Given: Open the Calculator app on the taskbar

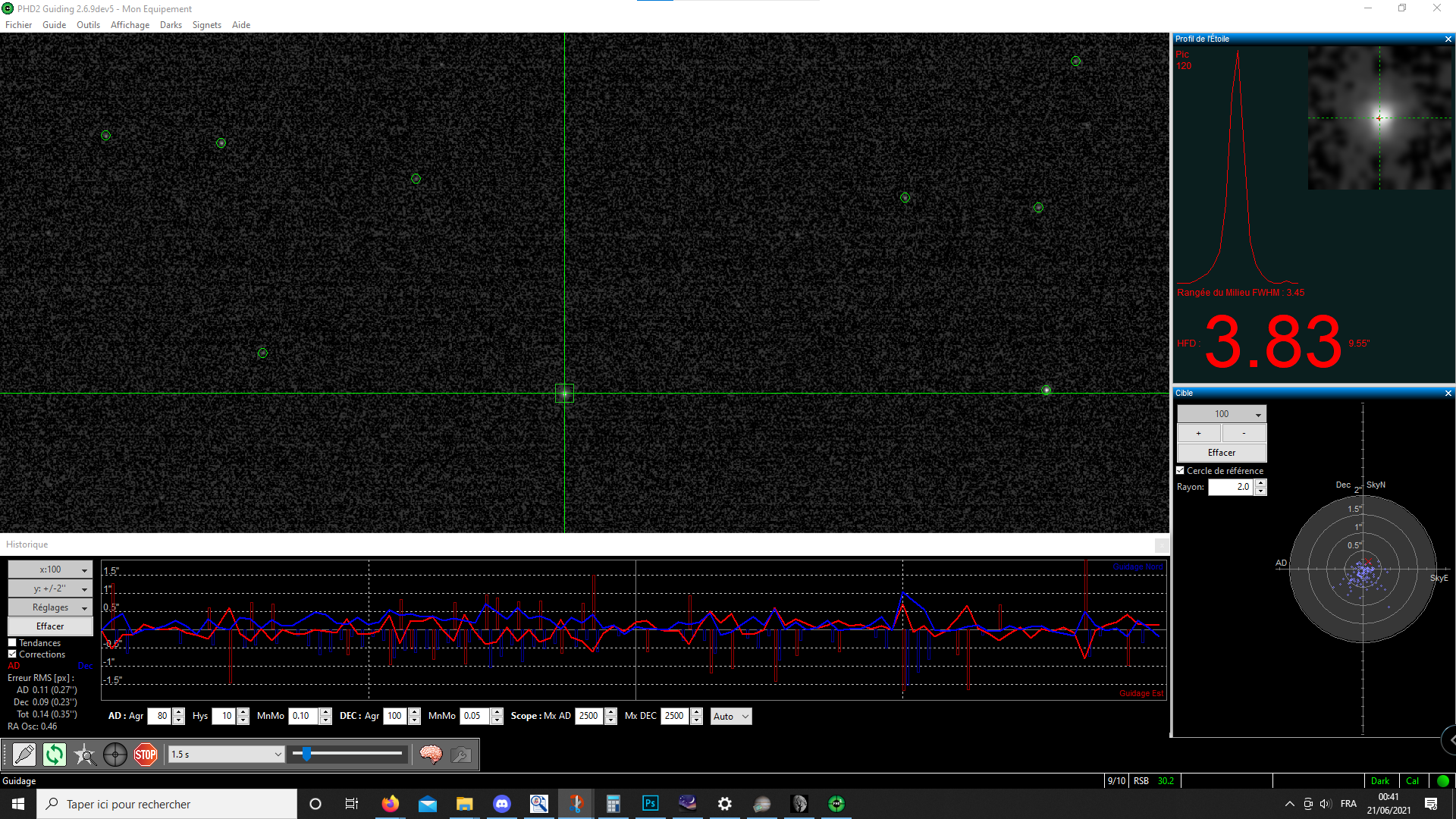Looking at the screenshot, I should point(613,804).
